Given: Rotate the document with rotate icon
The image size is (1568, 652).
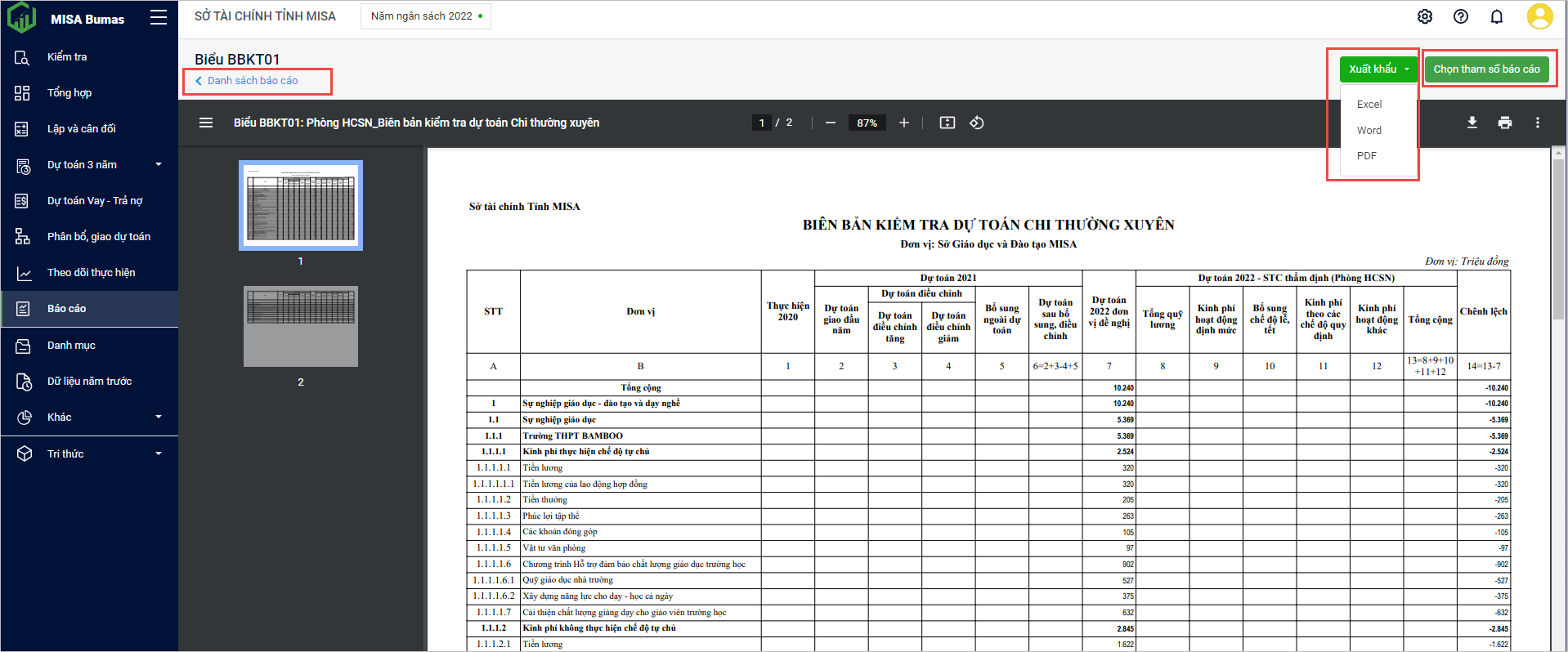Looking at the screenshot, I should point(977,123).
